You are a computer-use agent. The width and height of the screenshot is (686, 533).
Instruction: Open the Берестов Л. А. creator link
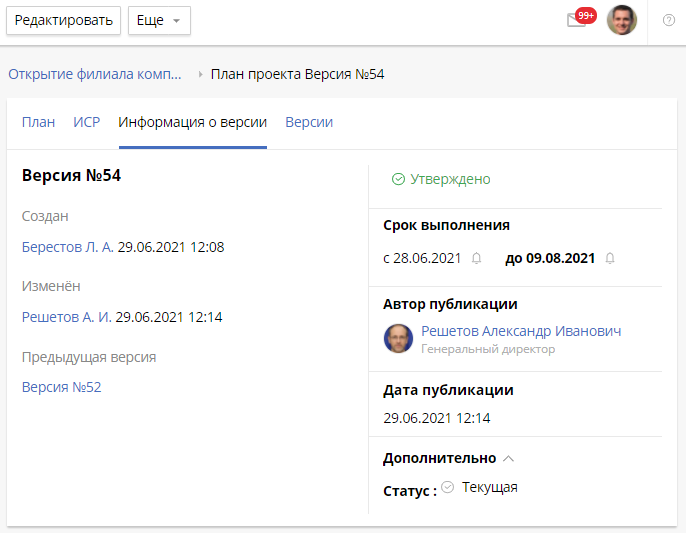pyautogui.click(x=67, y=246)
